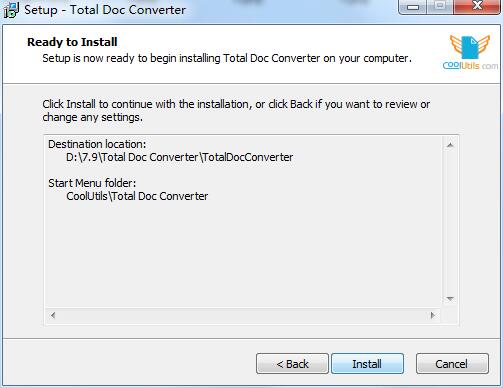Image resolution: width=503 pixels, height=388 pixels.
Task: Click the "Ready to Install" heading
Action: [72, 42]
